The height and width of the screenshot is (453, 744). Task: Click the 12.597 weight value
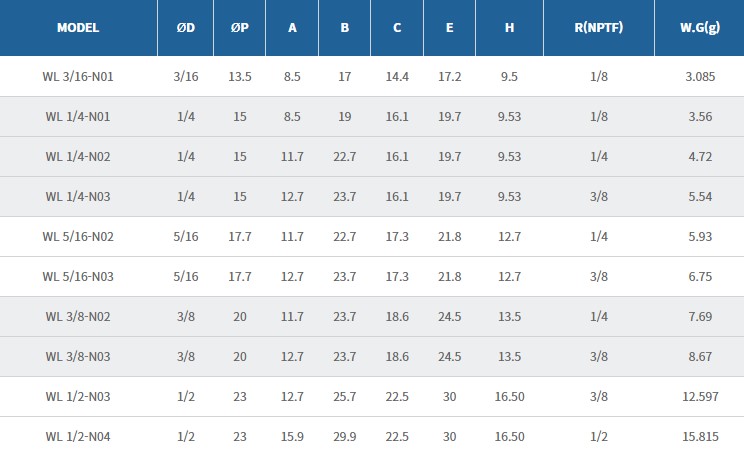point(700,396)
